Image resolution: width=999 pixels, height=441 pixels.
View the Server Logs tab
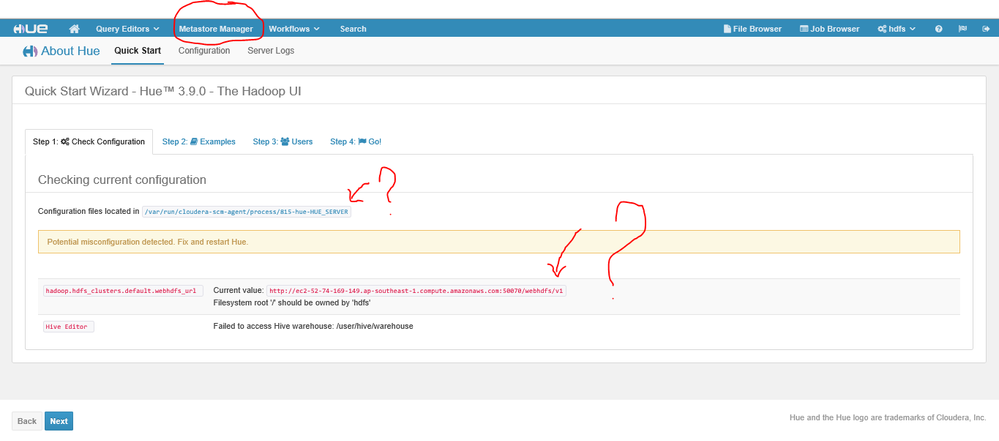(x=271, y=50)
